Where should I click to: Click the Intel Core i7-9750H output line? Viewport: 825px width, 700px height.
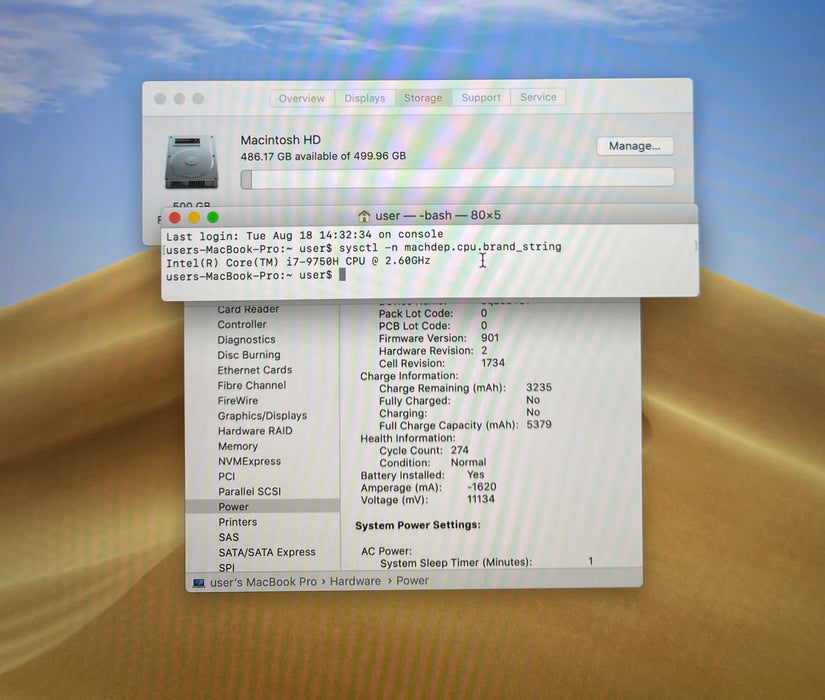tap(298, 262)
